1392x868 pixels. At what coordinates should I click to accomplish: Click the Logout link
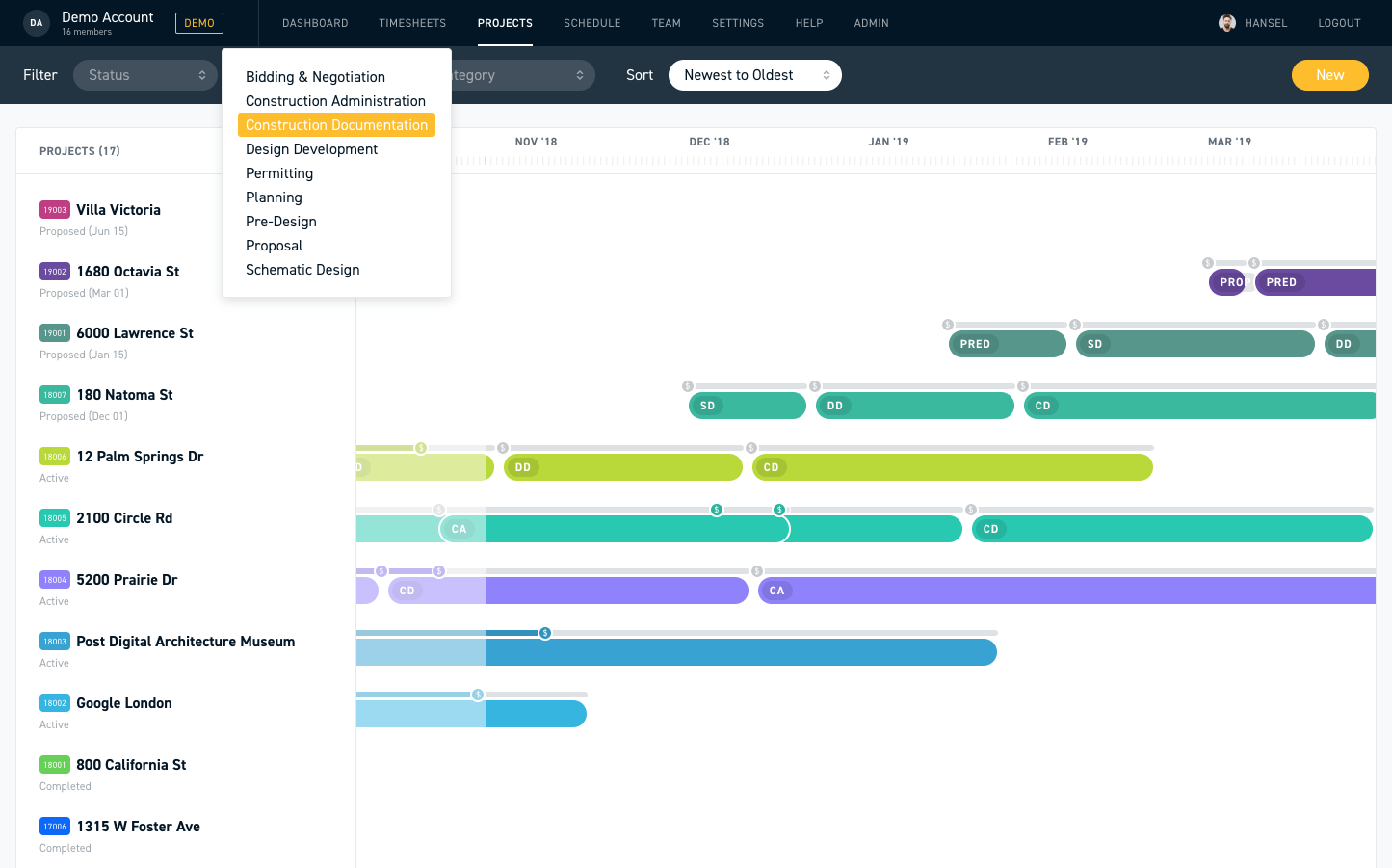1340,23
